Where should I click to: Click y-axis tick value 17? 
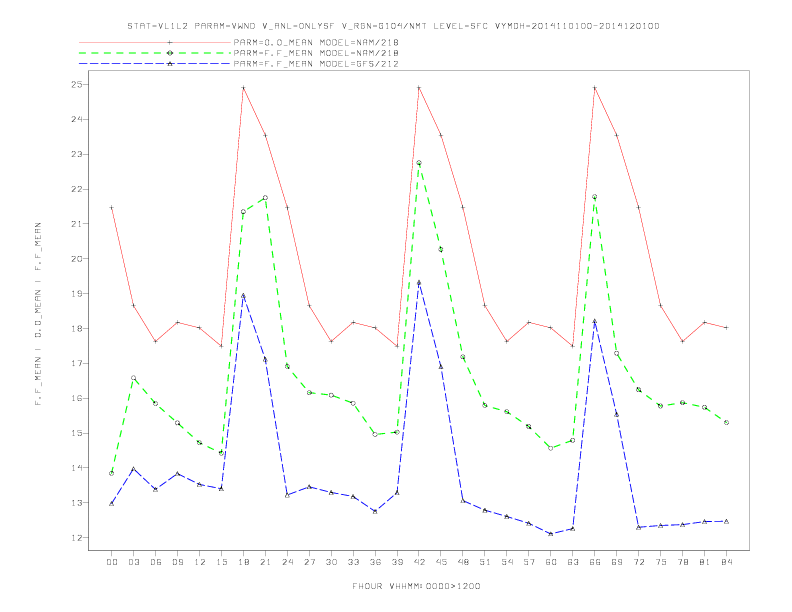tap(77, 363)
